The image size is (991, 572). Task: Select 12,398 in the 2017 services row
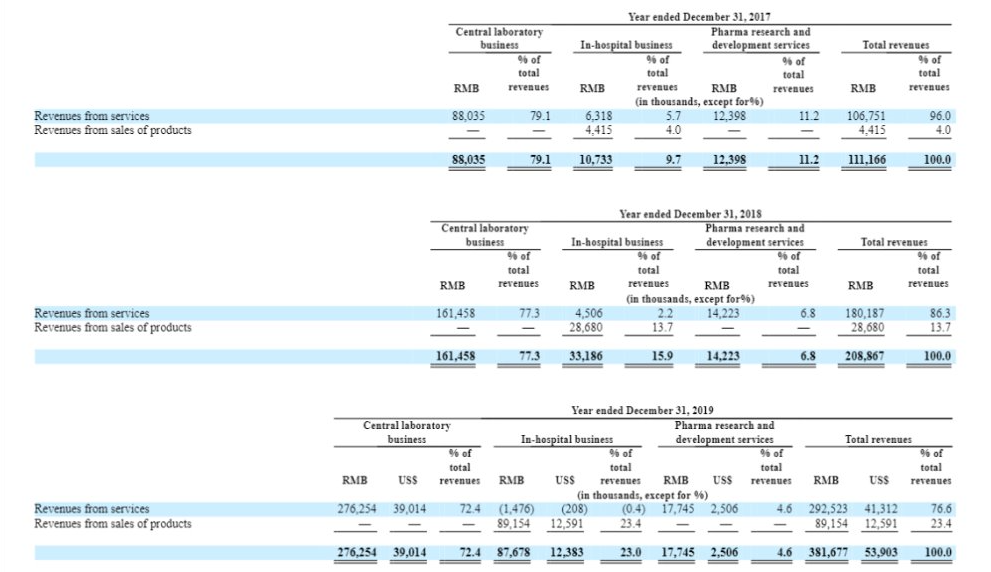coord(729,116)
